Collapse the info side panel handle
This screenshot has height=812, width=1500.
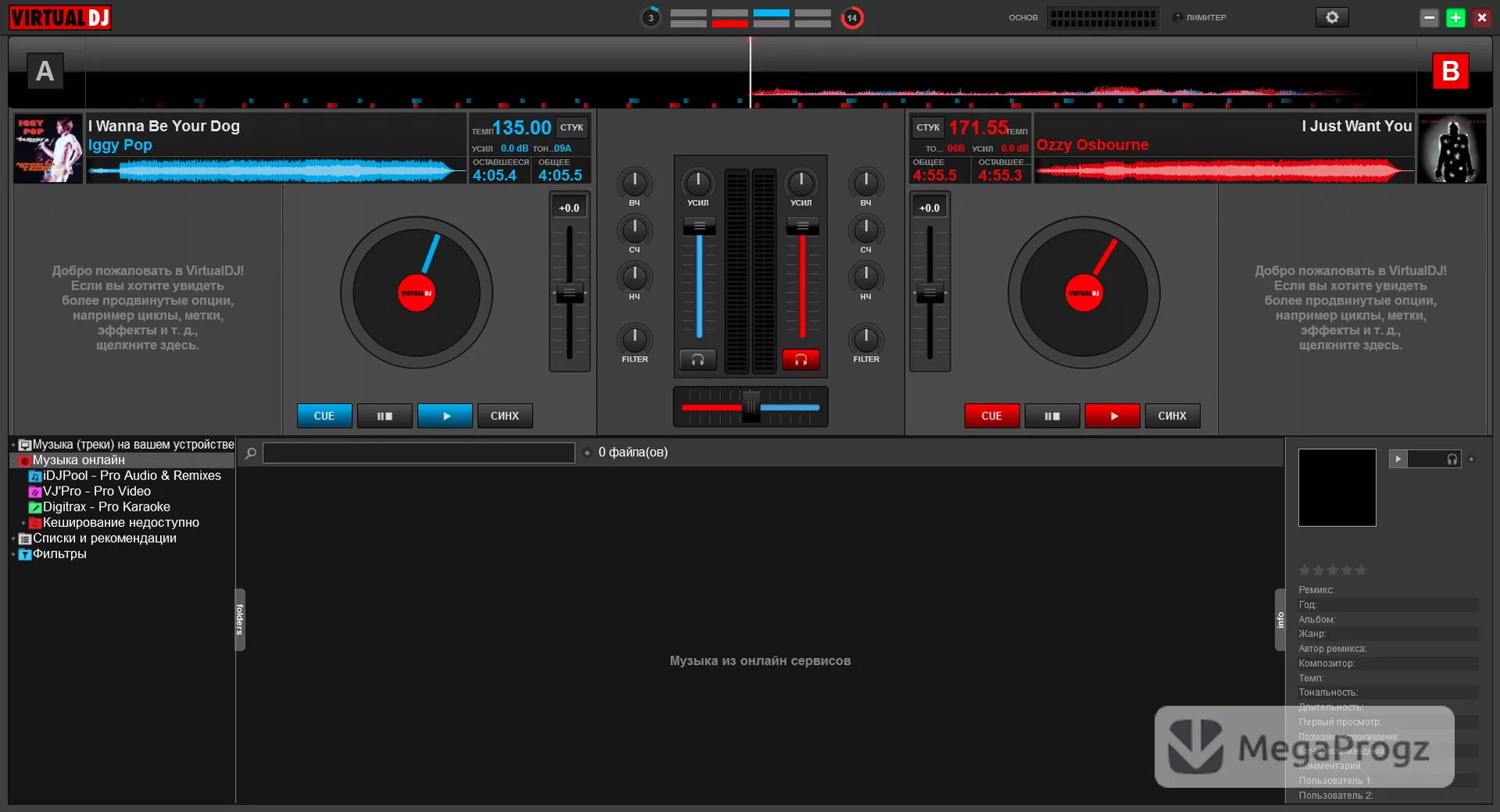click(1280, 619)
